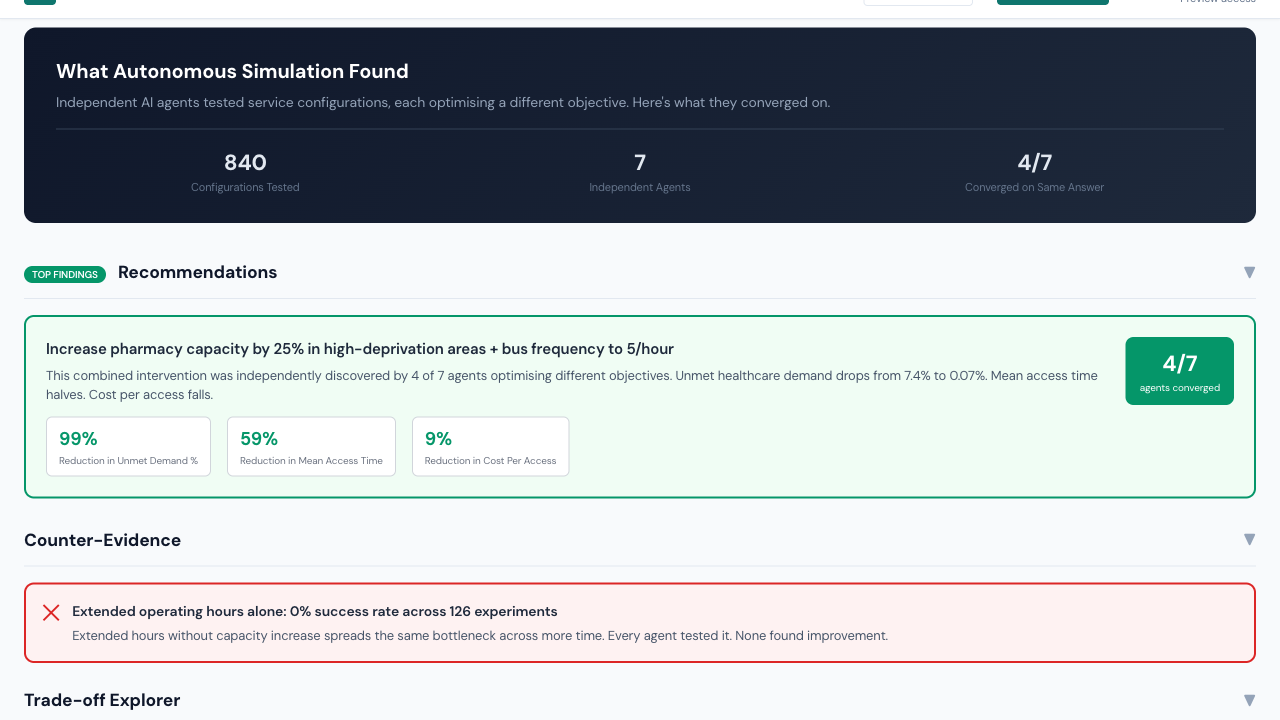Collapse the Counter-Evidence section

(1249, 539)
